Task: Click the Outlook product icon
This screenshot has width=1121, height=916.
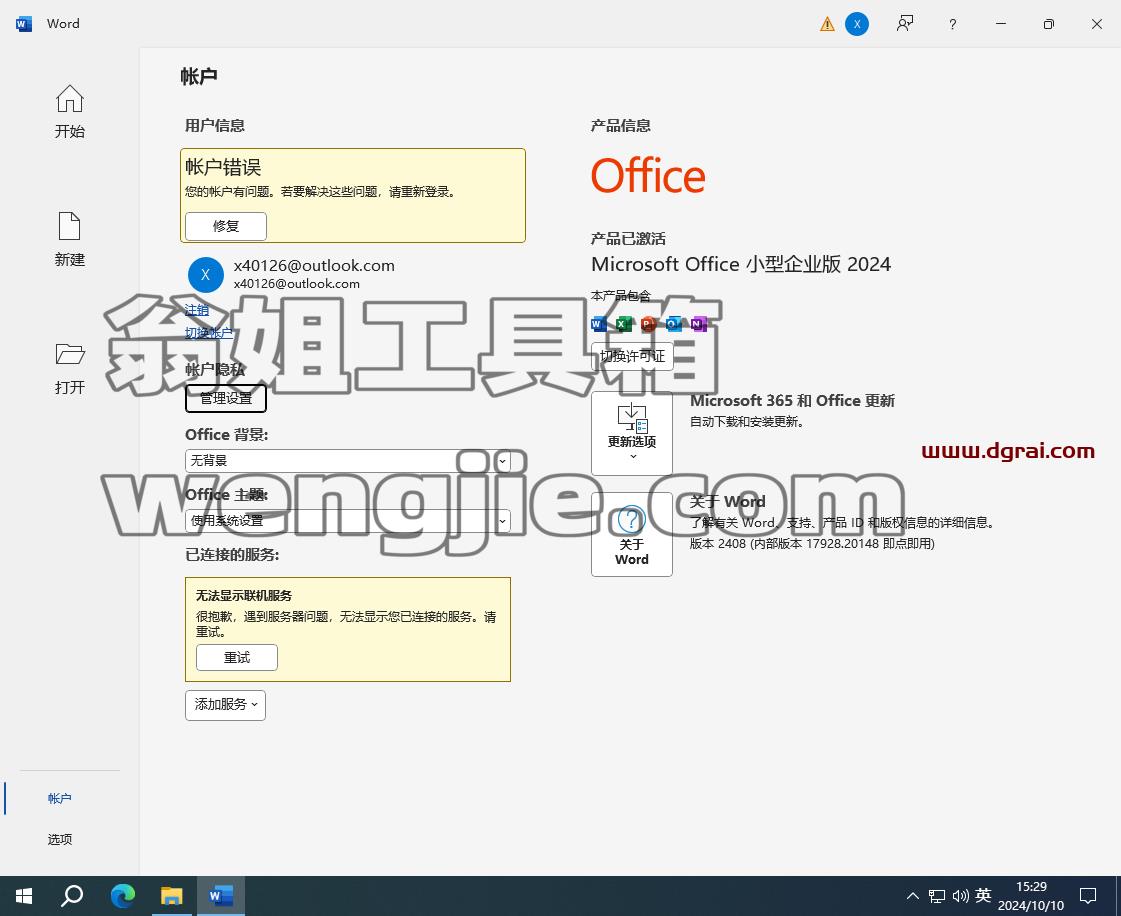Action: click(673, 324)
